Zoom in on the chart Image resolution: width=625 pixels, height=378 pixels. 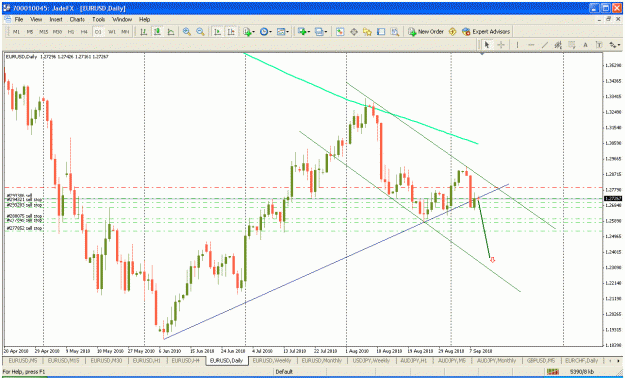pos(187,32)
